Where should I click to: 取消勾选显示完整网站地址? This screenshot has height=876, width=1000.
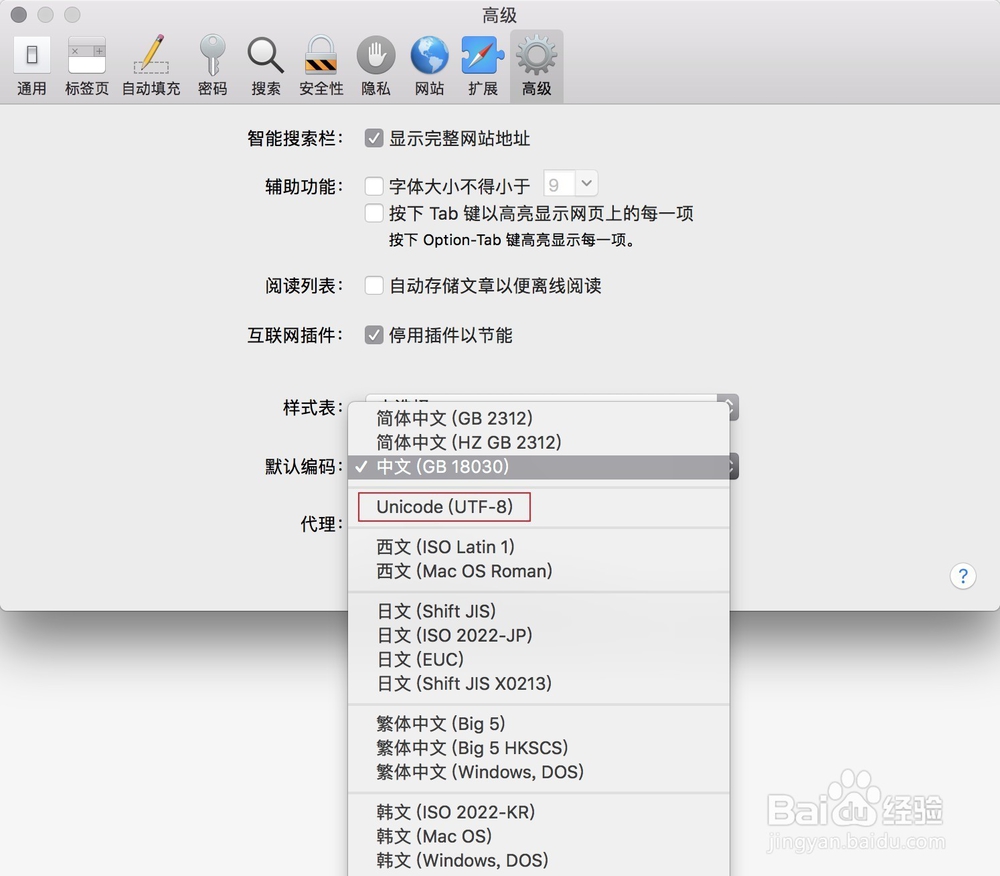pos(374,139)
